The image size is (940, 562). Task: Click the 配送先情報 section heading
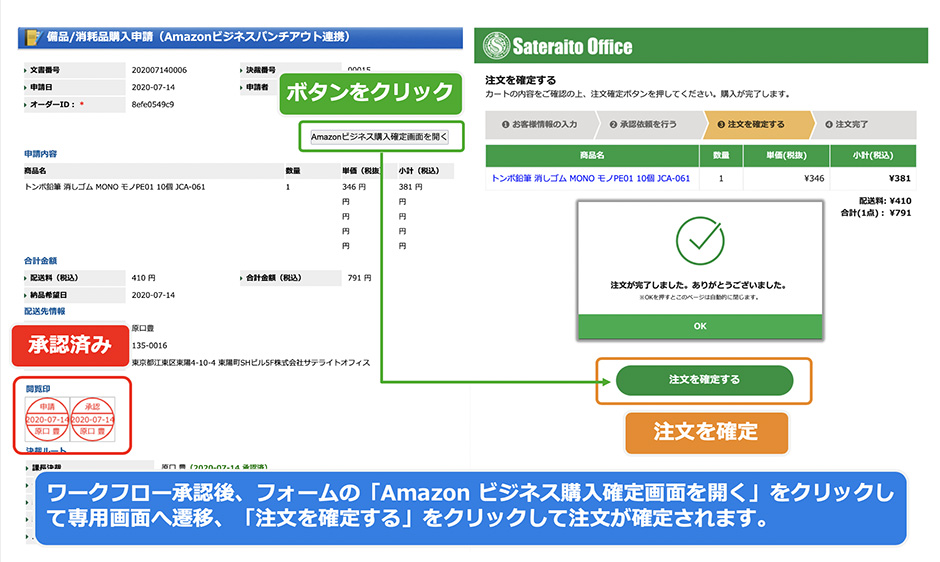(48, 311)
